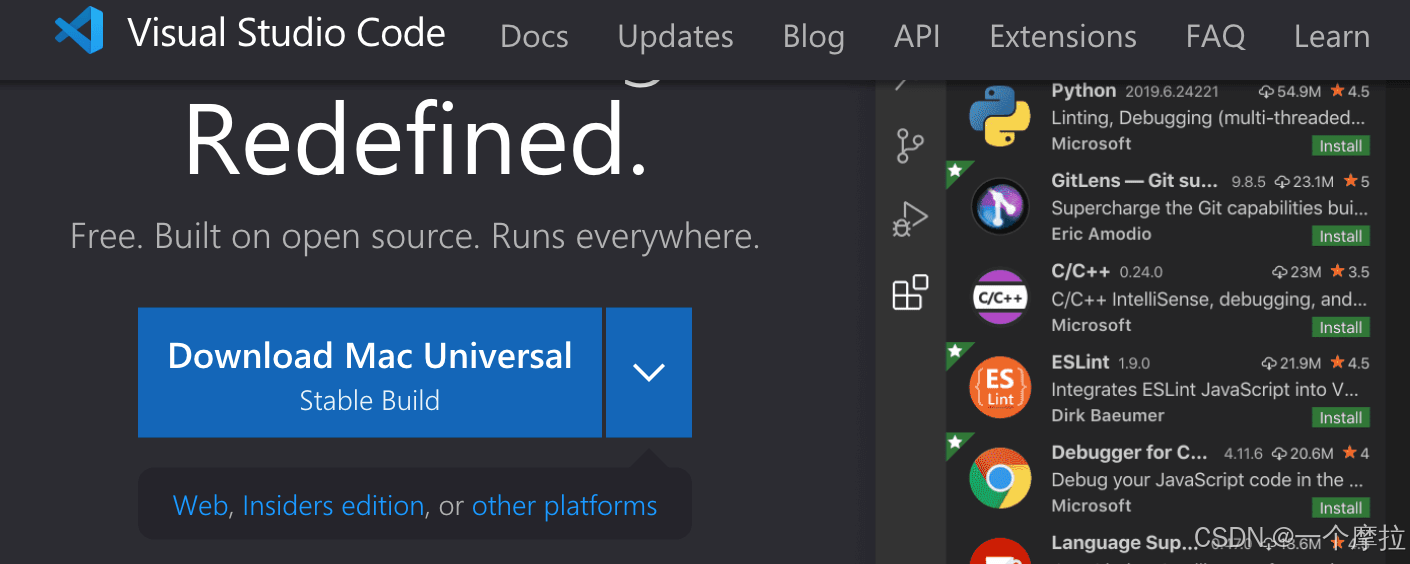Open the Web link
The width and height of the screenshot is (1410, 564).
[200, 506]
